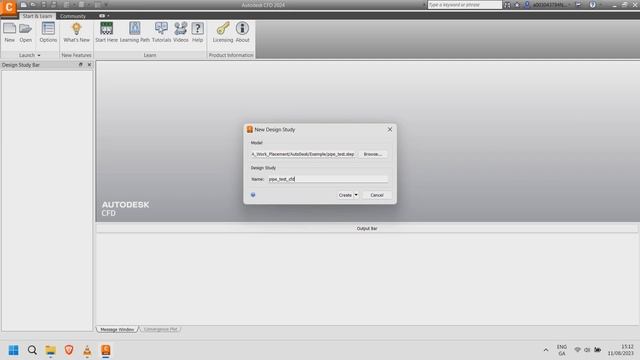Select the Convergence Plot tab
640x360 pixels.
(x=160, y=329)
